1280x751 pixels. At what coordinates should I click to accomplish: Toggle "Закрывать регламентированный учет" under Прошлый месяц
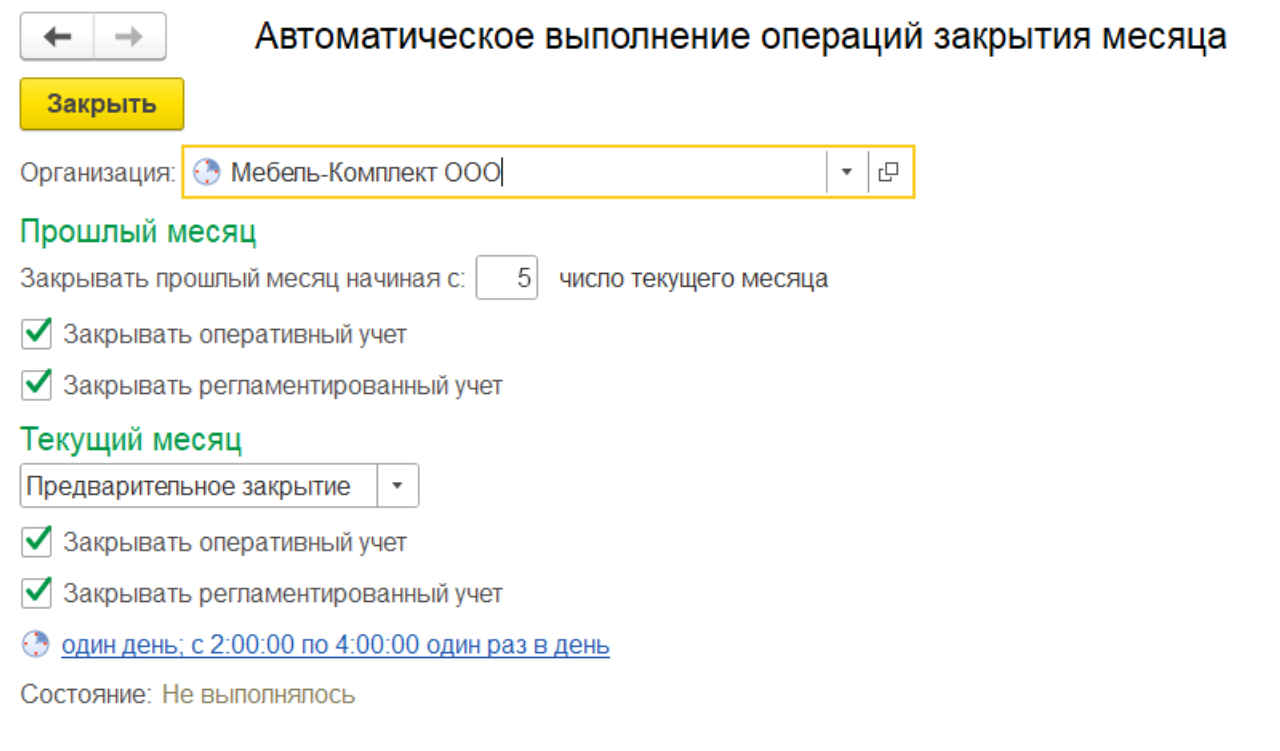(37, 384)
